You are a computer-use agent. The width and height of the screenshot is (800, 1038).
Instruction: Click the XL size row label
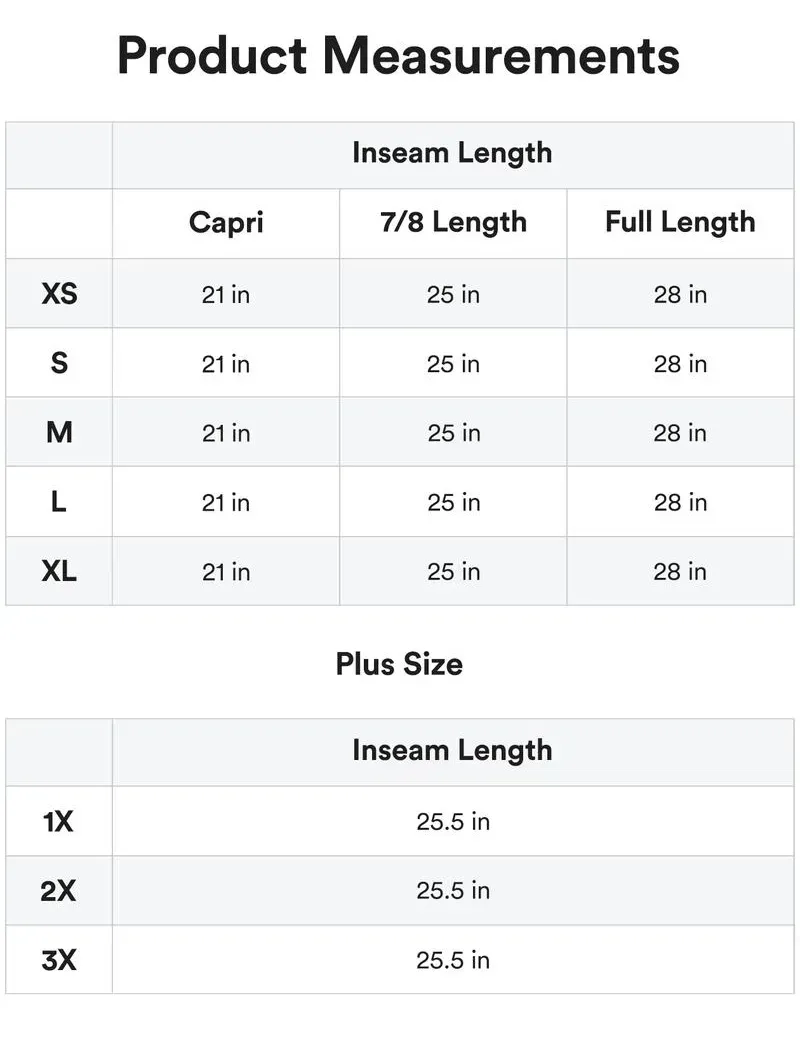coord(59,571)
